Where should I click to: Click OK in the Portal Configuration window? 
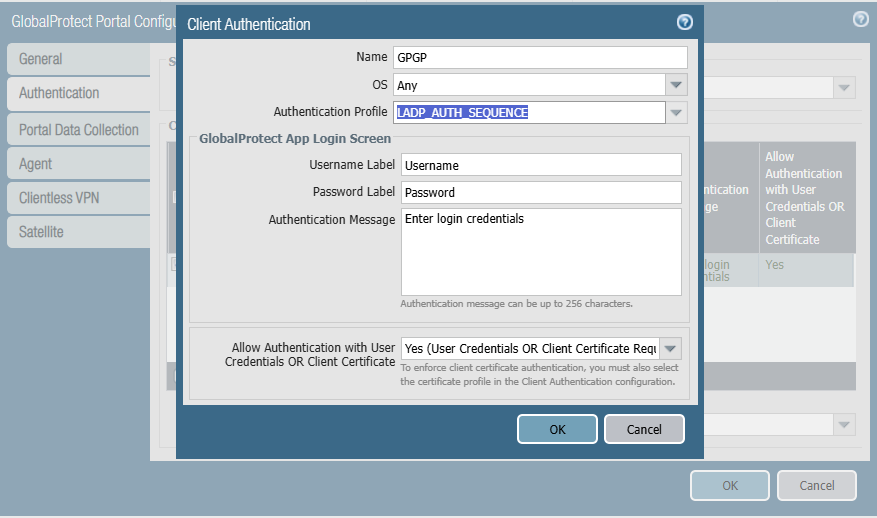pyautogui.click(x=730, y=486)
